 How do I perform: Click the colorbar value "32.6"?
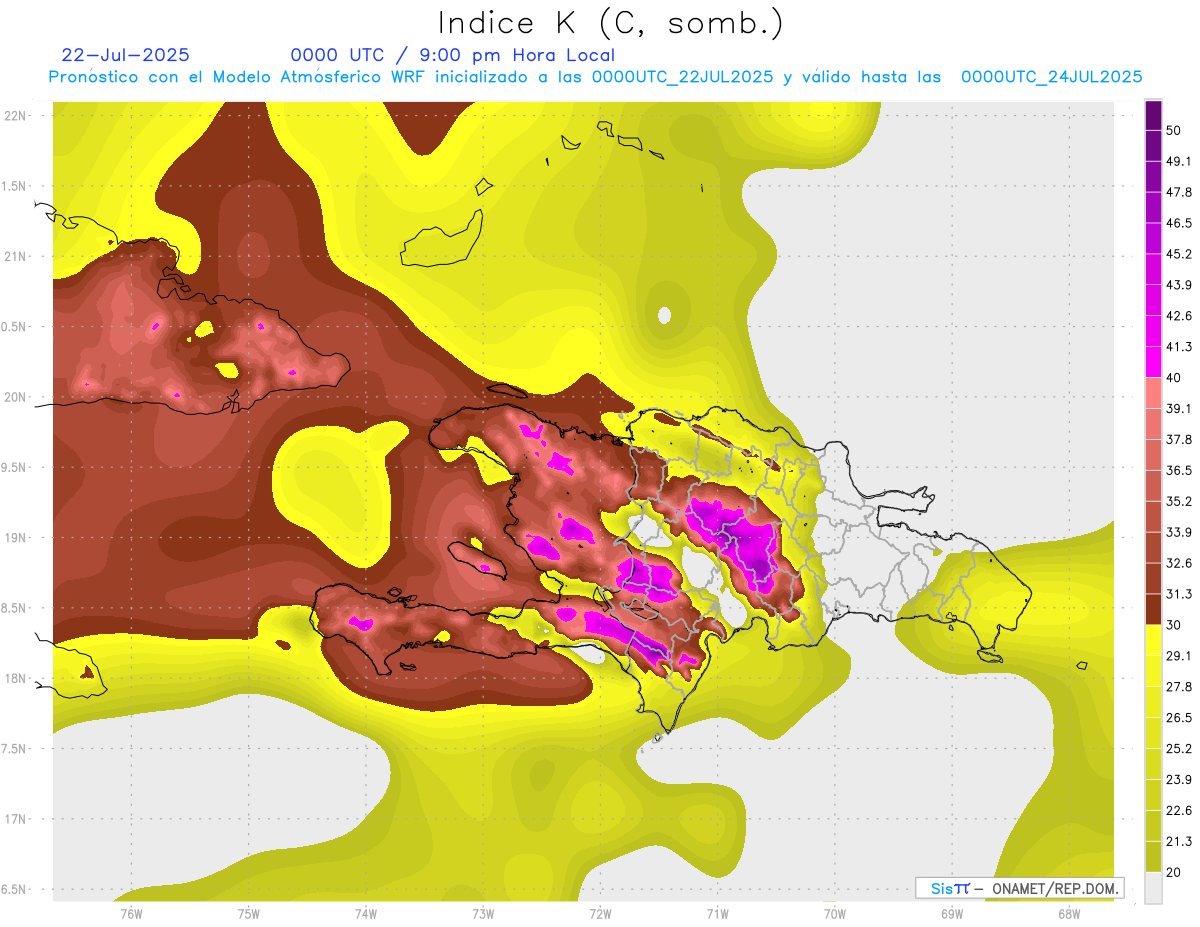(x=1179, y=563)
